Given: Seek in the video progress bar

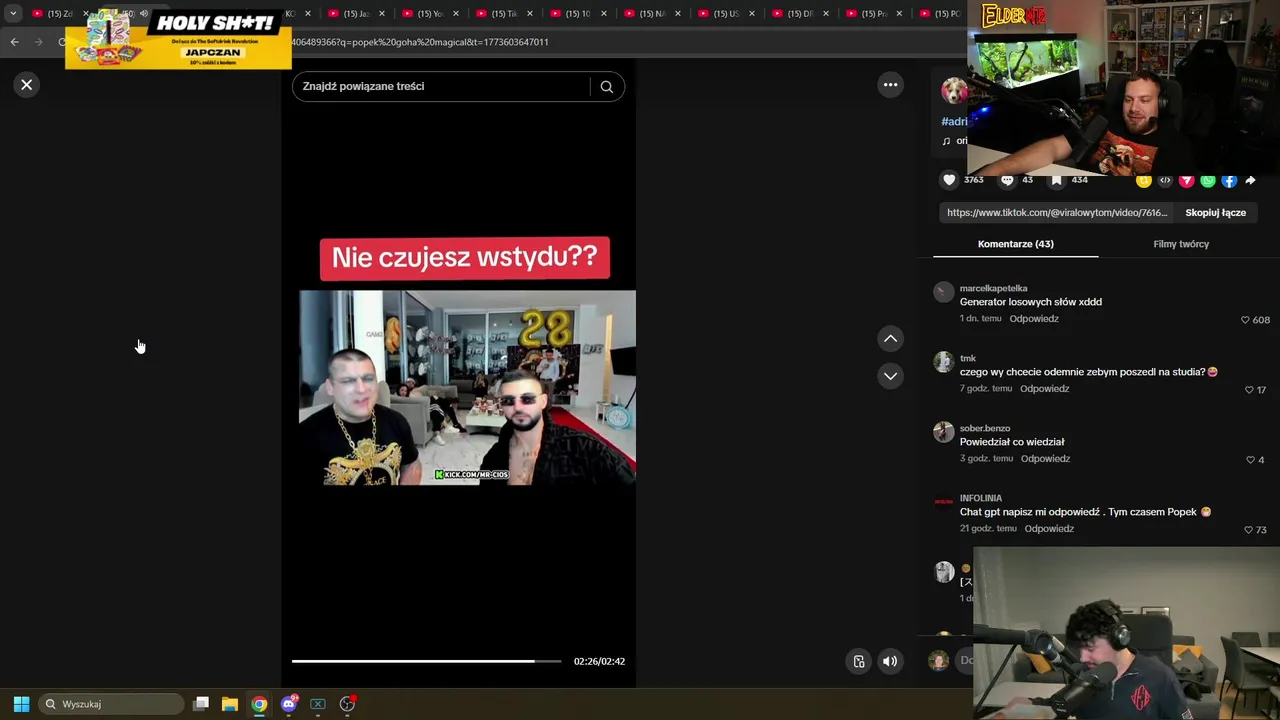Looking at the screenshot, I should [426, 661].
